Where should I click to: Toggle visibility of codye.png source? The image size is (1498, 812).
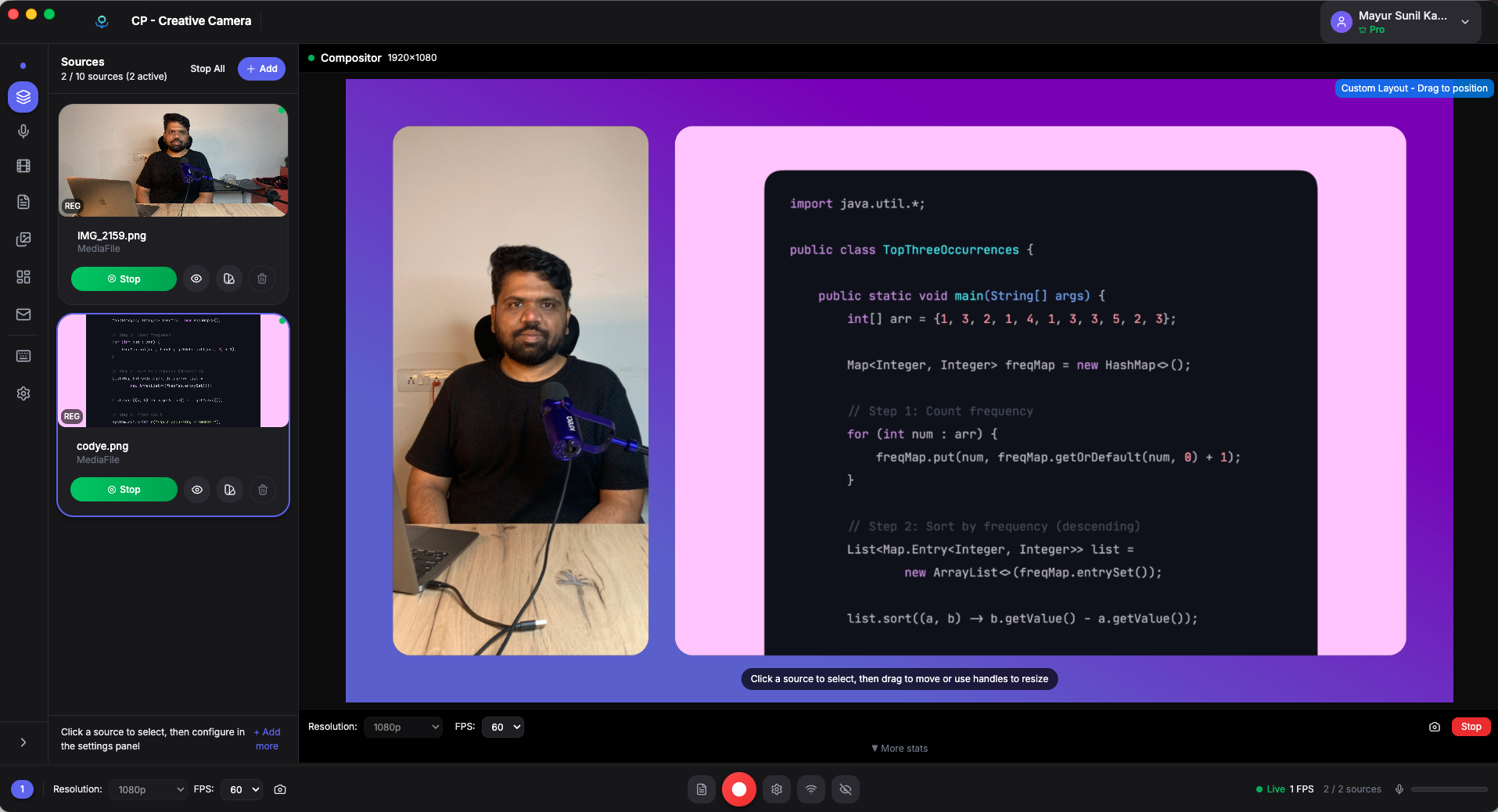pyautogui.click(x=196, y=490)
